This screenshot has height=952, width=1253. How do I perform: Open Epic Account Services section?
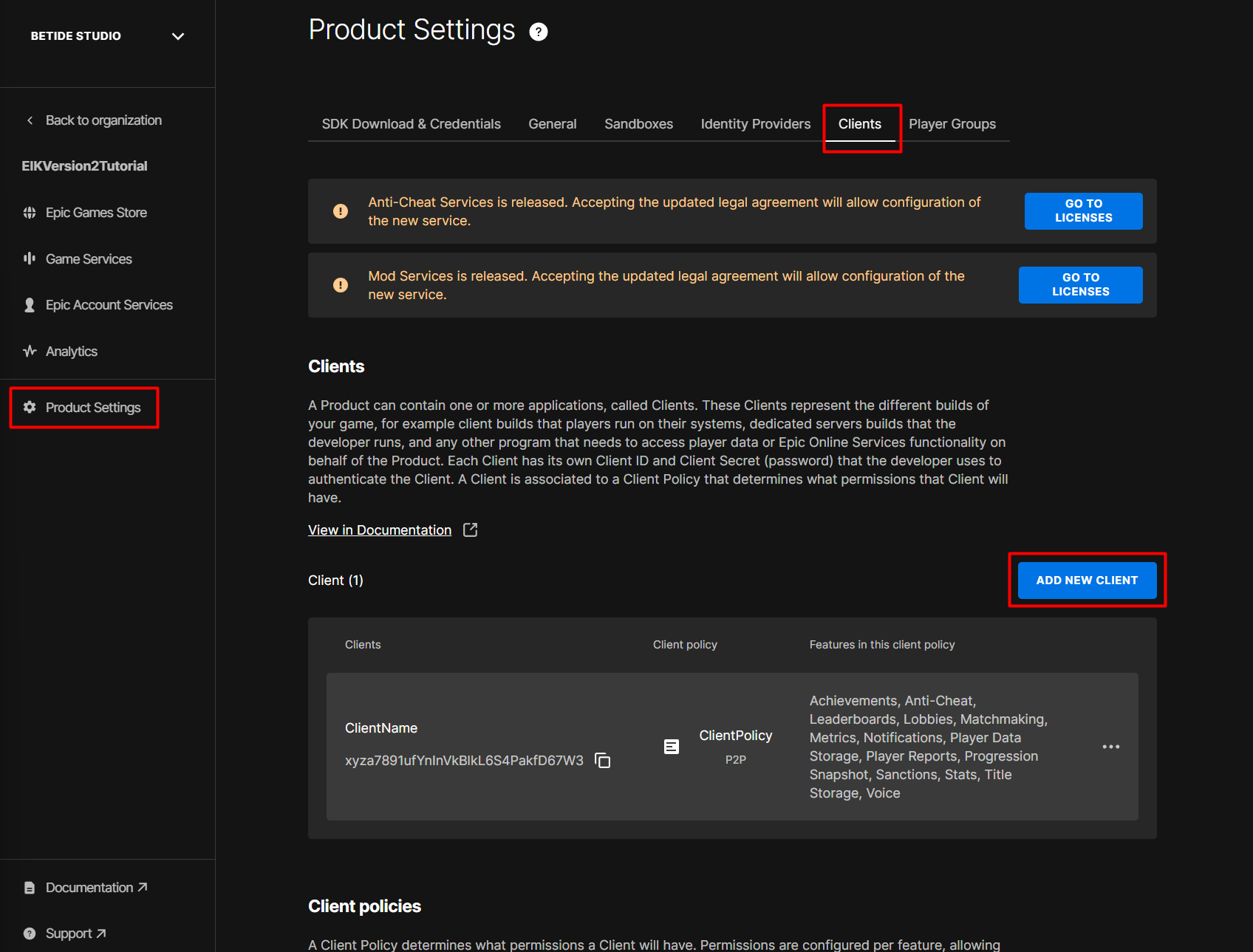[109, 305]
